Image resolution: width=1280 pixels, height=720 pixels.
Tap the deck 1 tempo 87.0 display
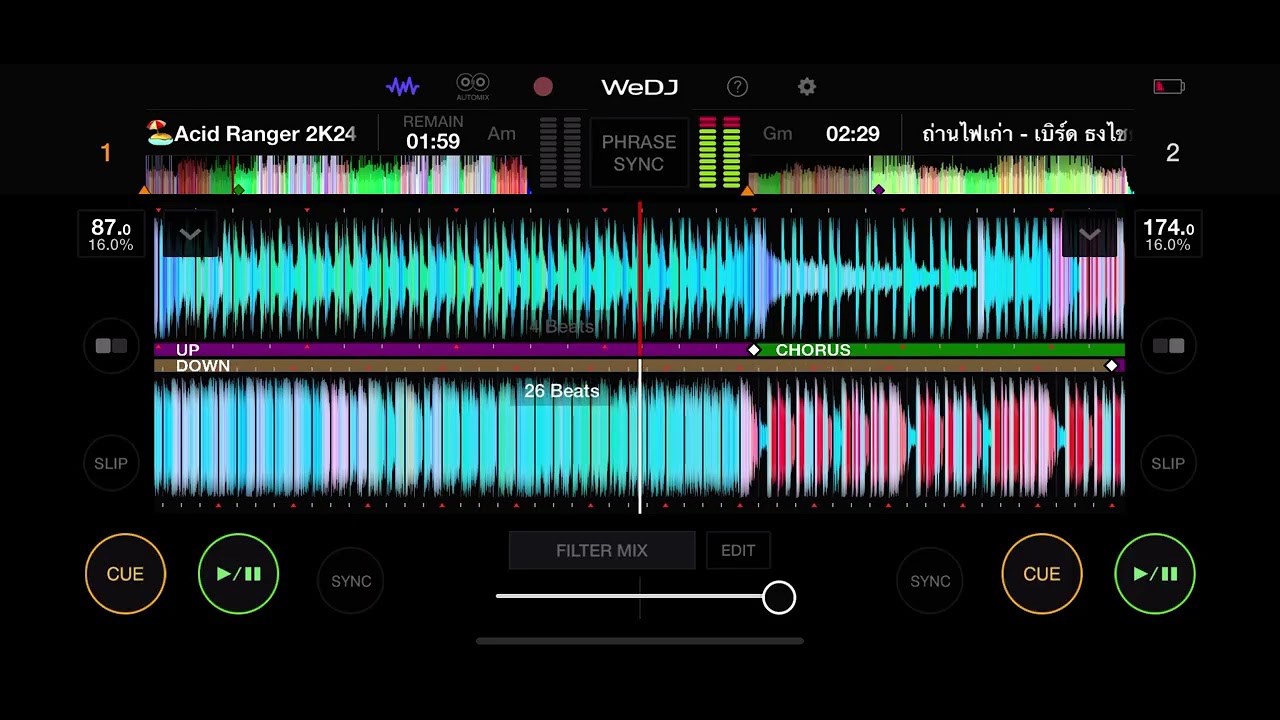pyautogui.click(x=110, y=235)
